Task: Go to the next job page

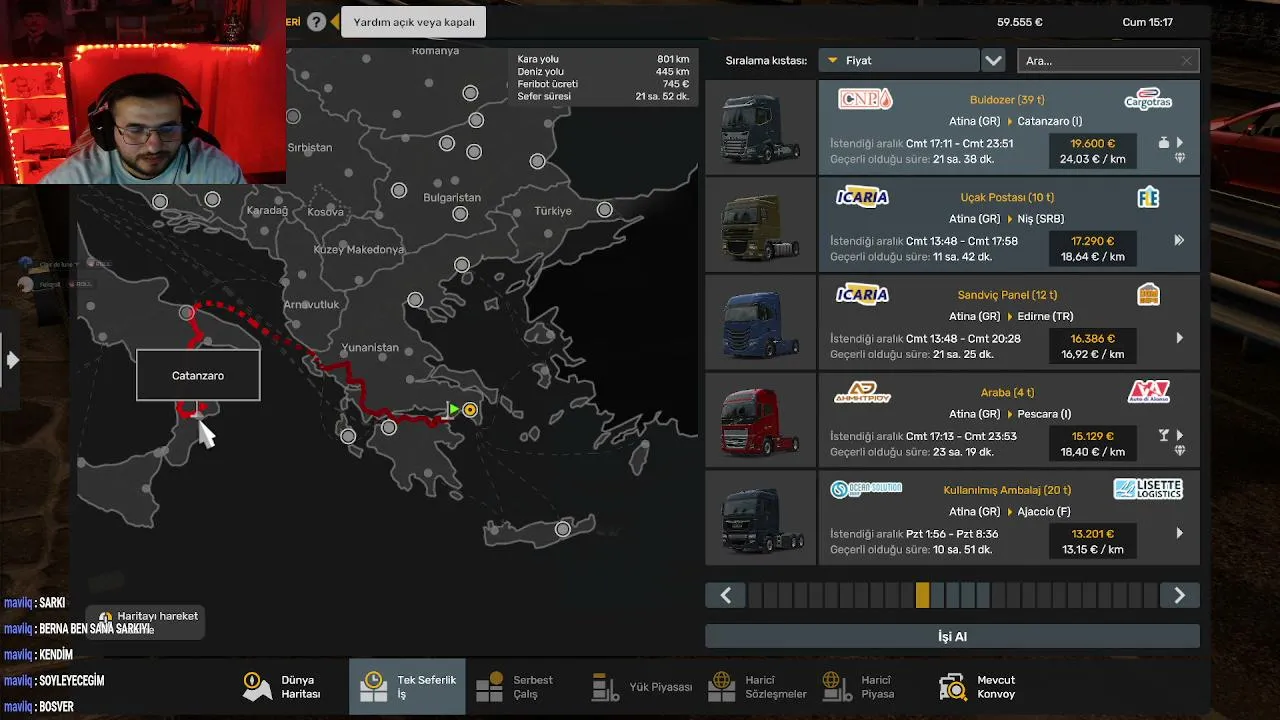Action: pos(1180,596)
